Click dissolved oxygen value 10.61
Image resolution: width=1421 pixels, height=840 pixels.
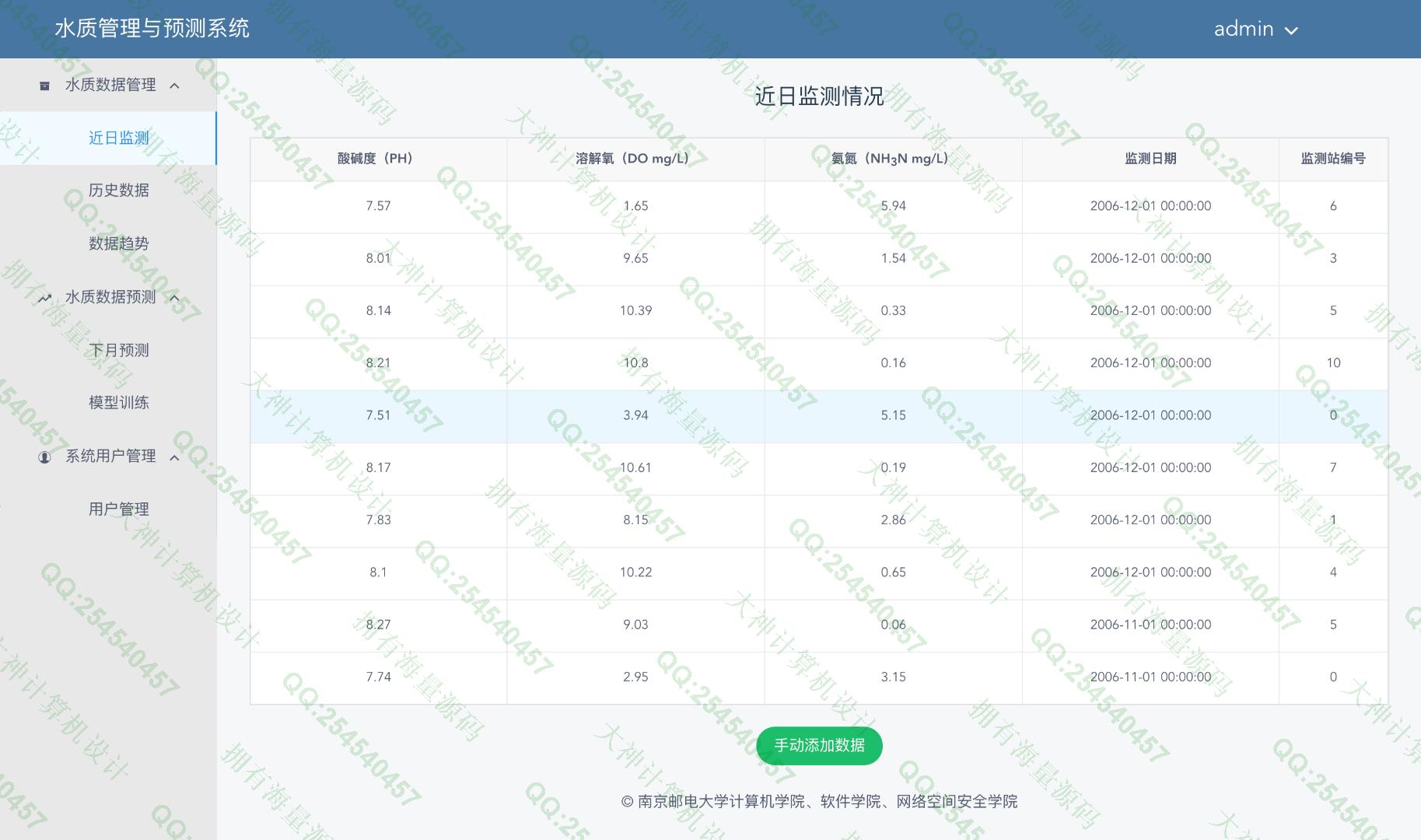pos(635,467)
